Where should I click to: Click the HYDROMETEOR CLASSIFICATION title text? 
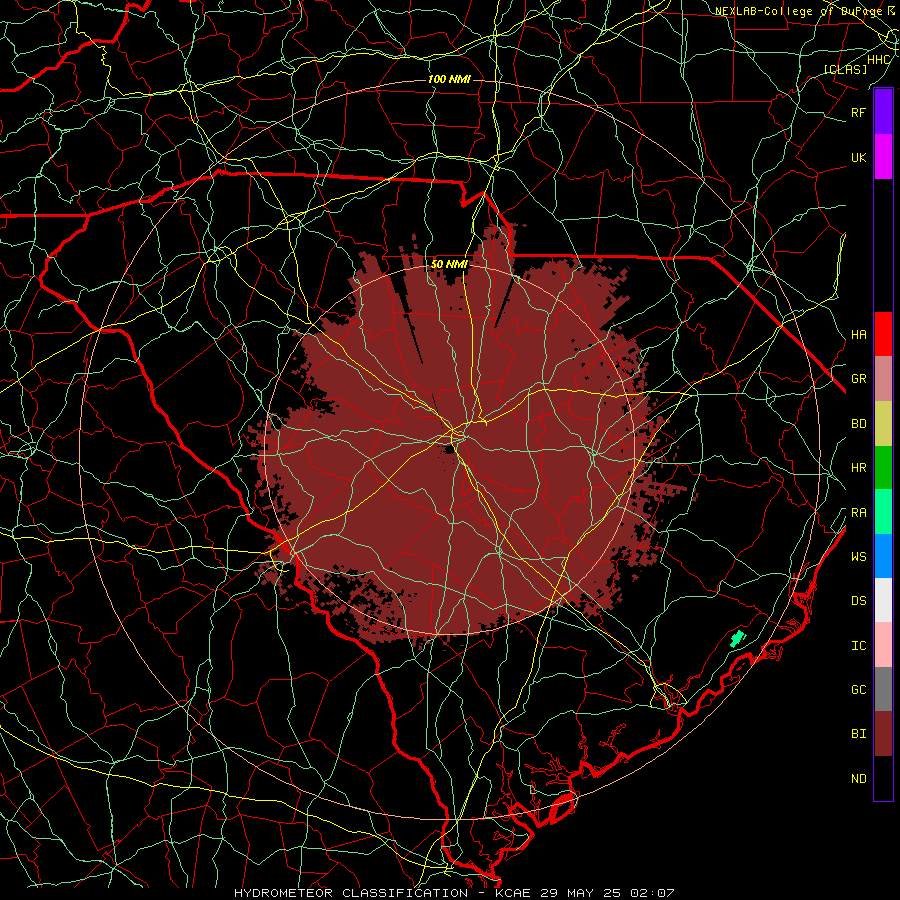[351, 893]
